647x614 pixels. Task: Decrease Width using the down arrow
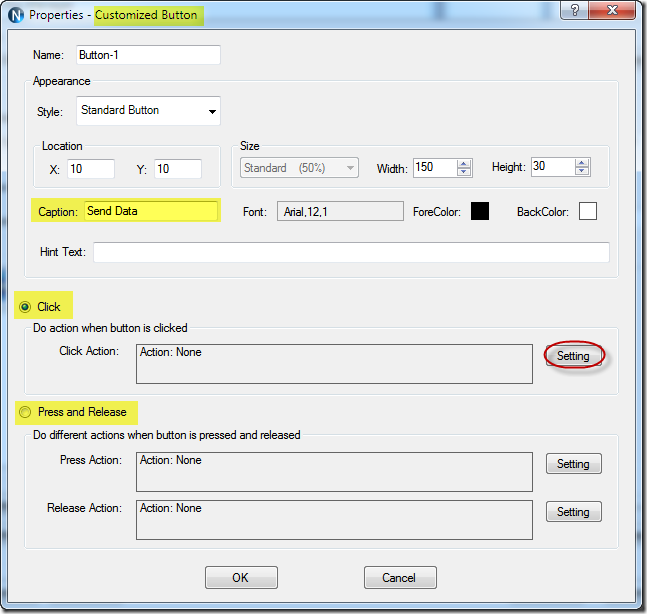tap(463, 171)
